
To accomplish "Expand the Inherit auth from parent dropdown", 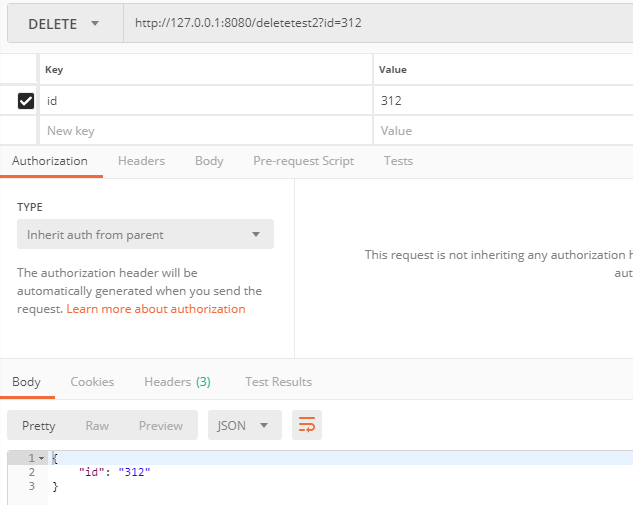I will pyautogui.click(x=145, y=235).
